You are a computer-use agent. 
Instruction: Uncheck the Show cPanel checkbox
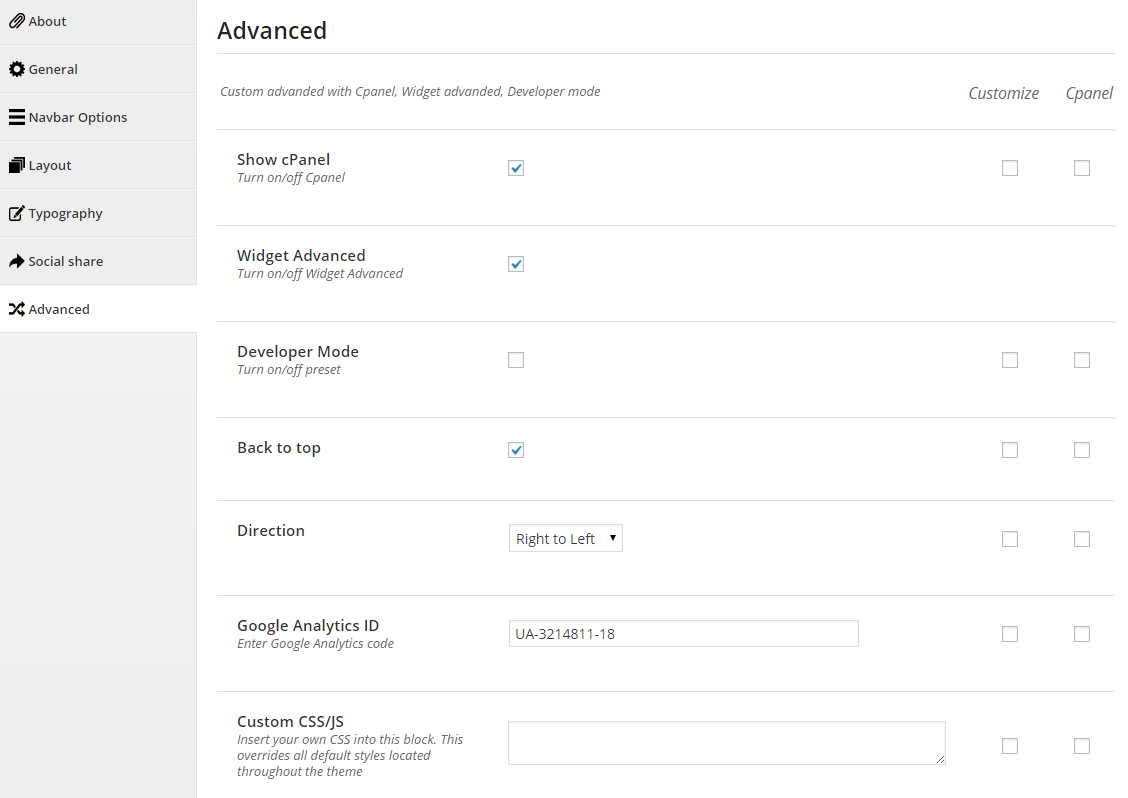click(x=516, y=168)
